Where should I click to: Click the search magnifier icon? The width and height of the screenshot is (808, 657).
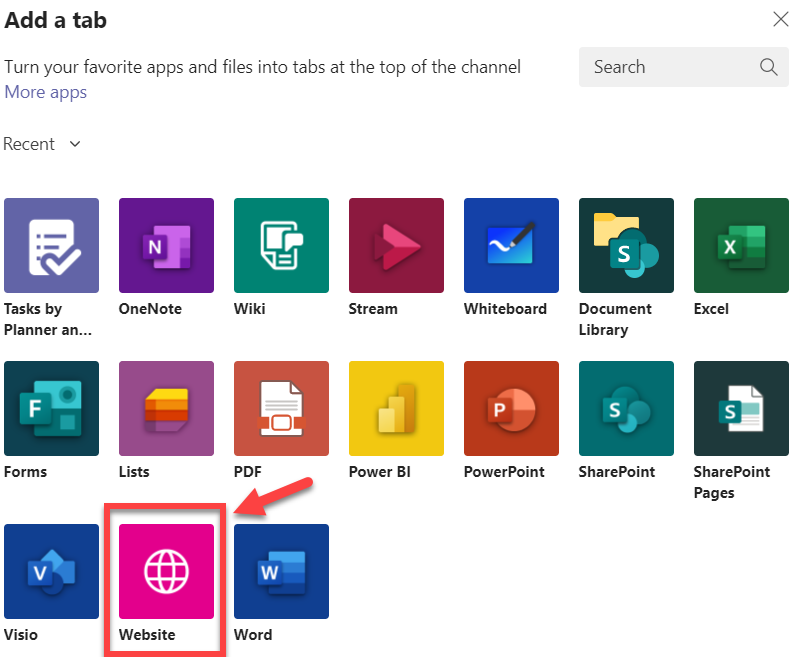click(x=768, y=67)
